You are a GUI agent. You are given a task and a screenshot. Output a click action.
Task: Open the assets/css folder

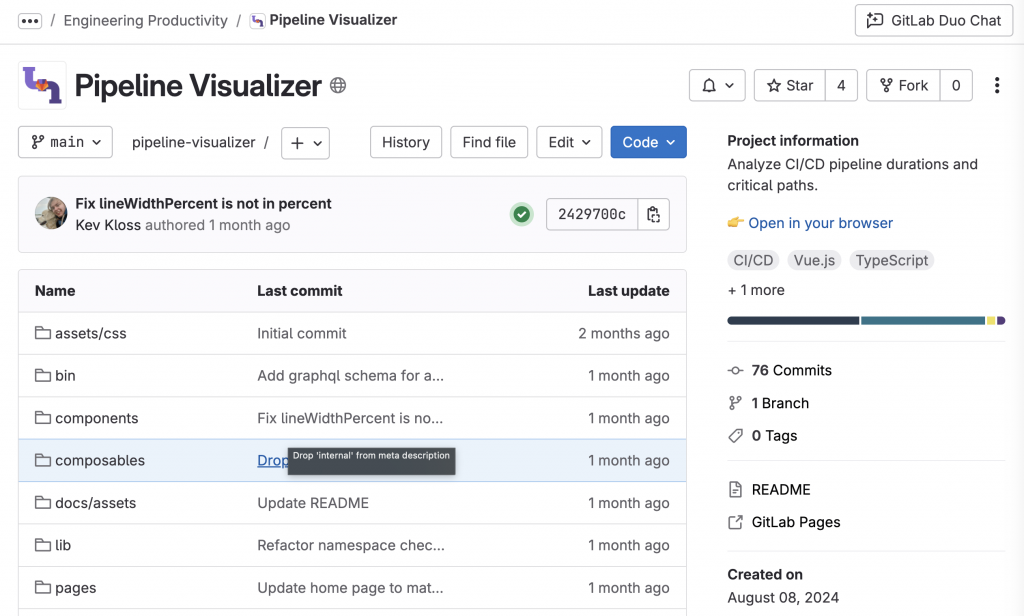91,334
